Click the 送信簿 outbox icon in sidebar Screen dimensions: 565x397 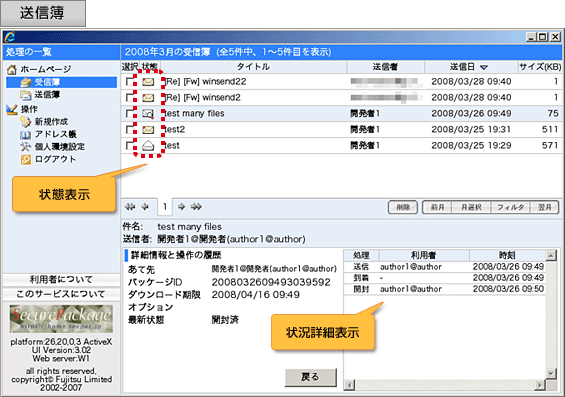[x=26, y=95]
